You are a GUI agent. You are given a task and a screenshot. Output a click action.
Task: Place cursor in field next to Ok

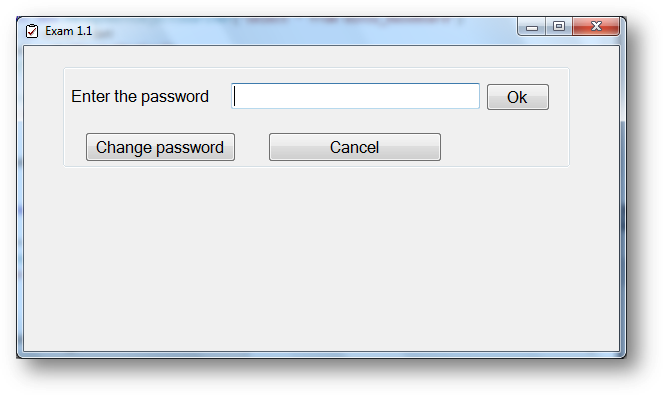coord(355,96)
